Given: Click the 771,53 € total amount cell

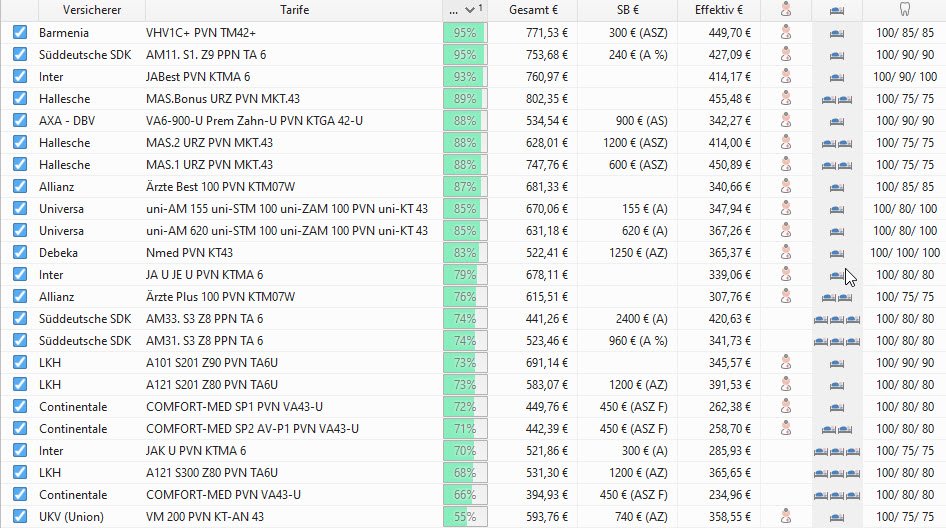Looking at the screenshot, I should click(547, 33).
